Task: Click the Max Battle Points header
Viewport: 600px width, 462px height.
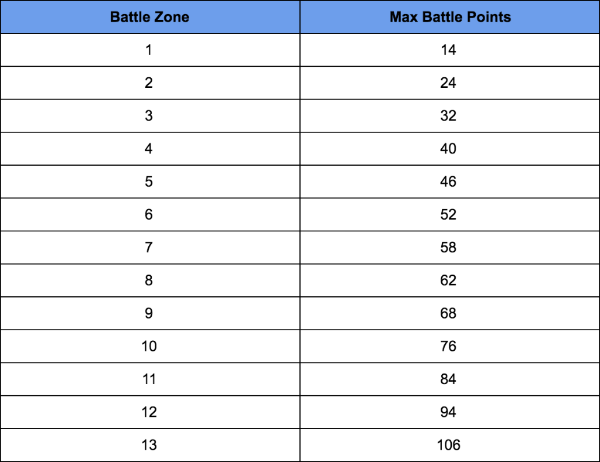Action: tap(450, 17)
